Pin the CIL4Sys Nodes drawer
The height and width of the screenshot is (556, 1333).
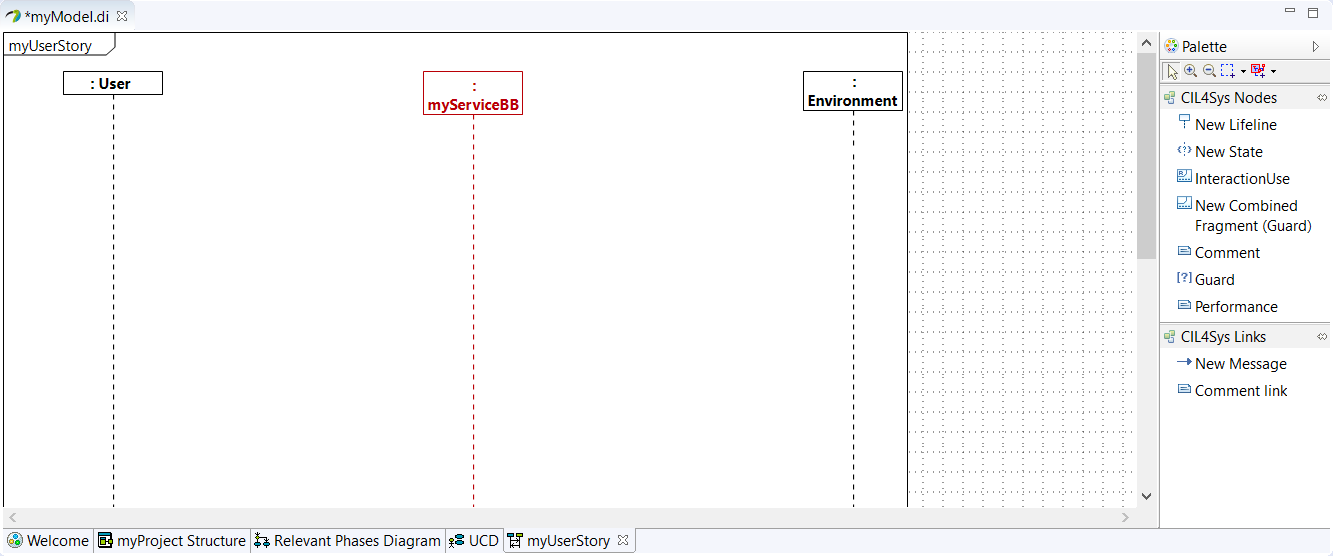click(1321, 98)
